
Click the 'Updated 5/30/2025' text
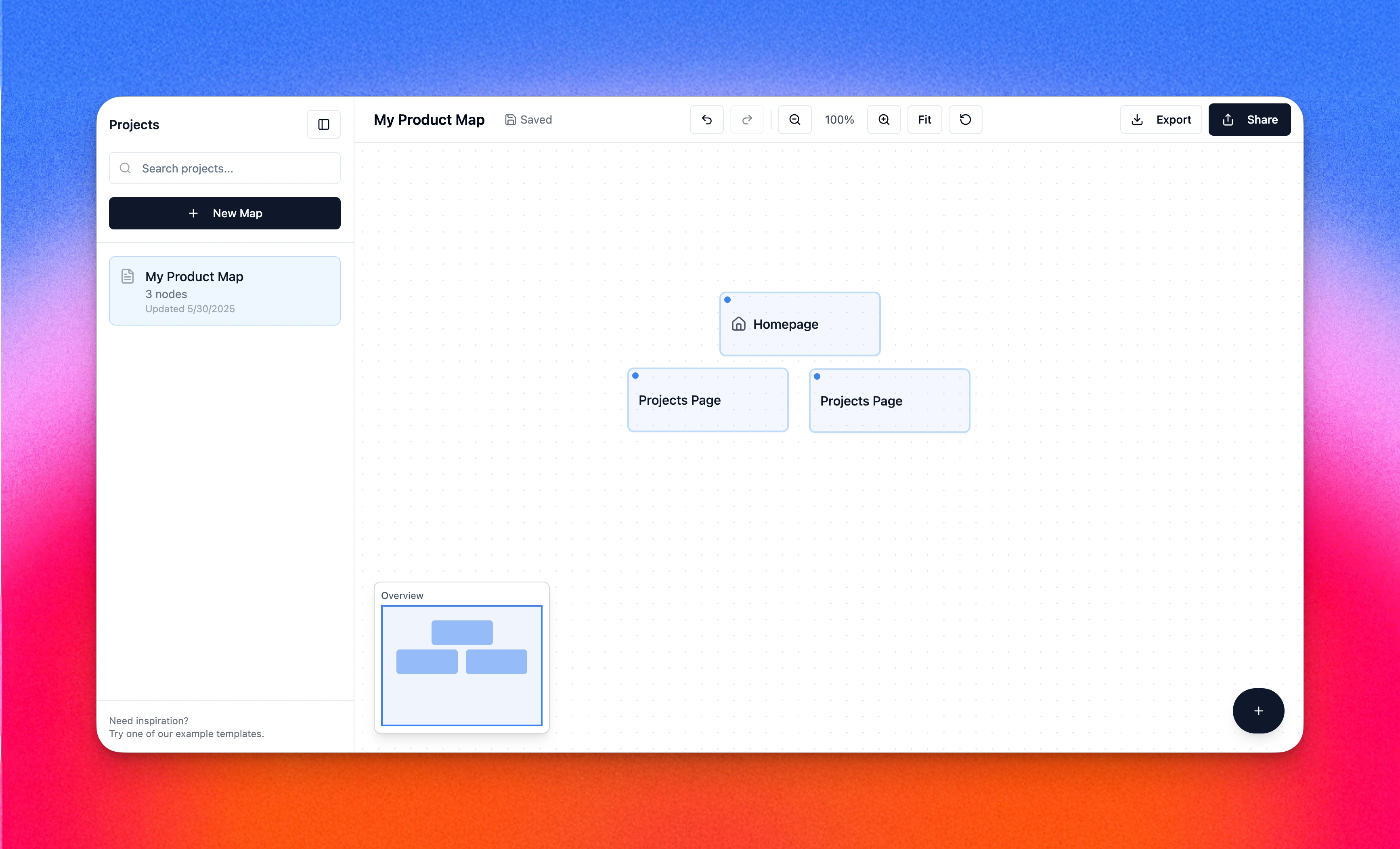pyautogui.click(x=190, y=309)
